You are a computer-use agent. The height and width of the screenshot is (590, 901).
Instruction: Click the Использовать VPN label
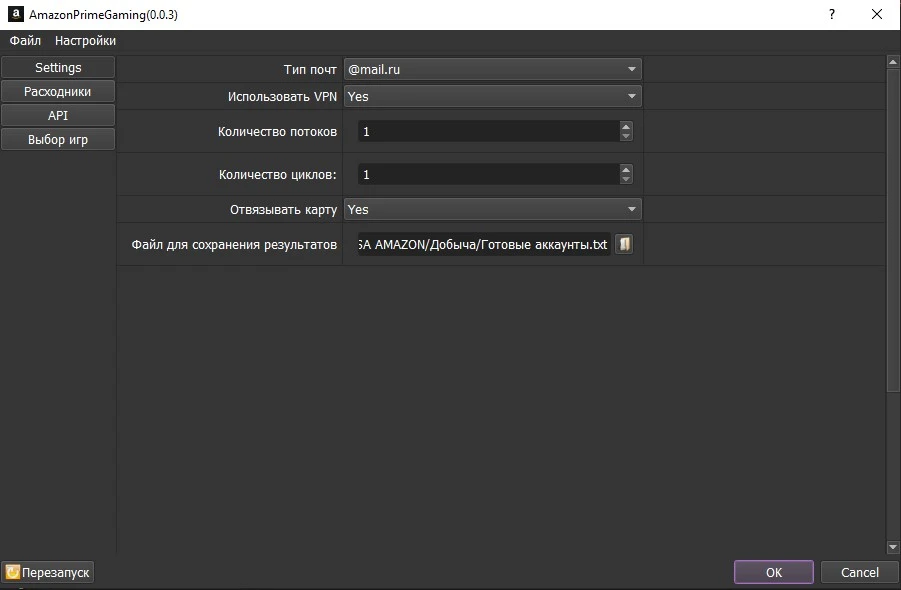(282, 97)
